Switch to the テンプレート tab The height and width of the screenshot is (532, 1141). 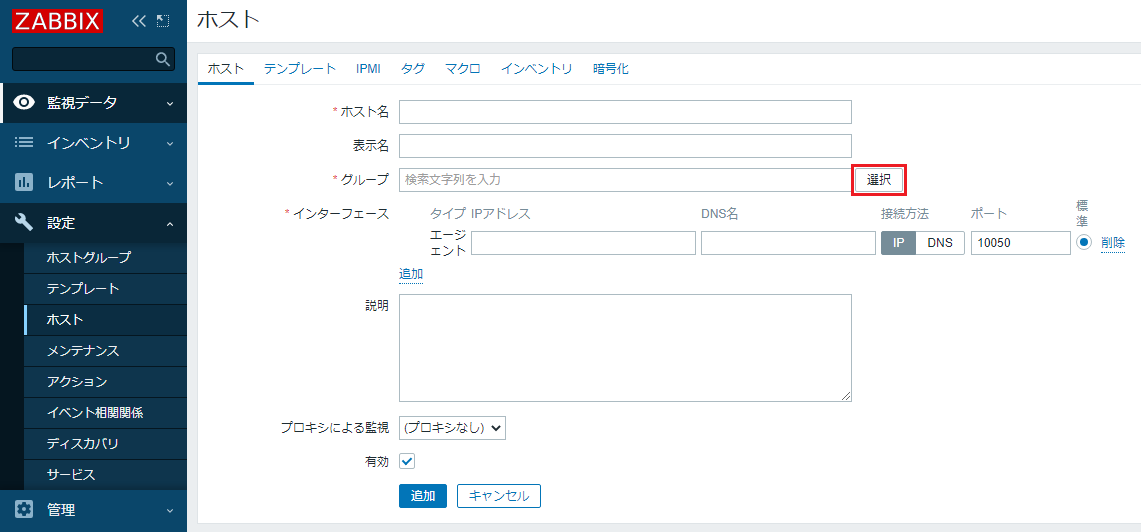(x=300, y=69)
